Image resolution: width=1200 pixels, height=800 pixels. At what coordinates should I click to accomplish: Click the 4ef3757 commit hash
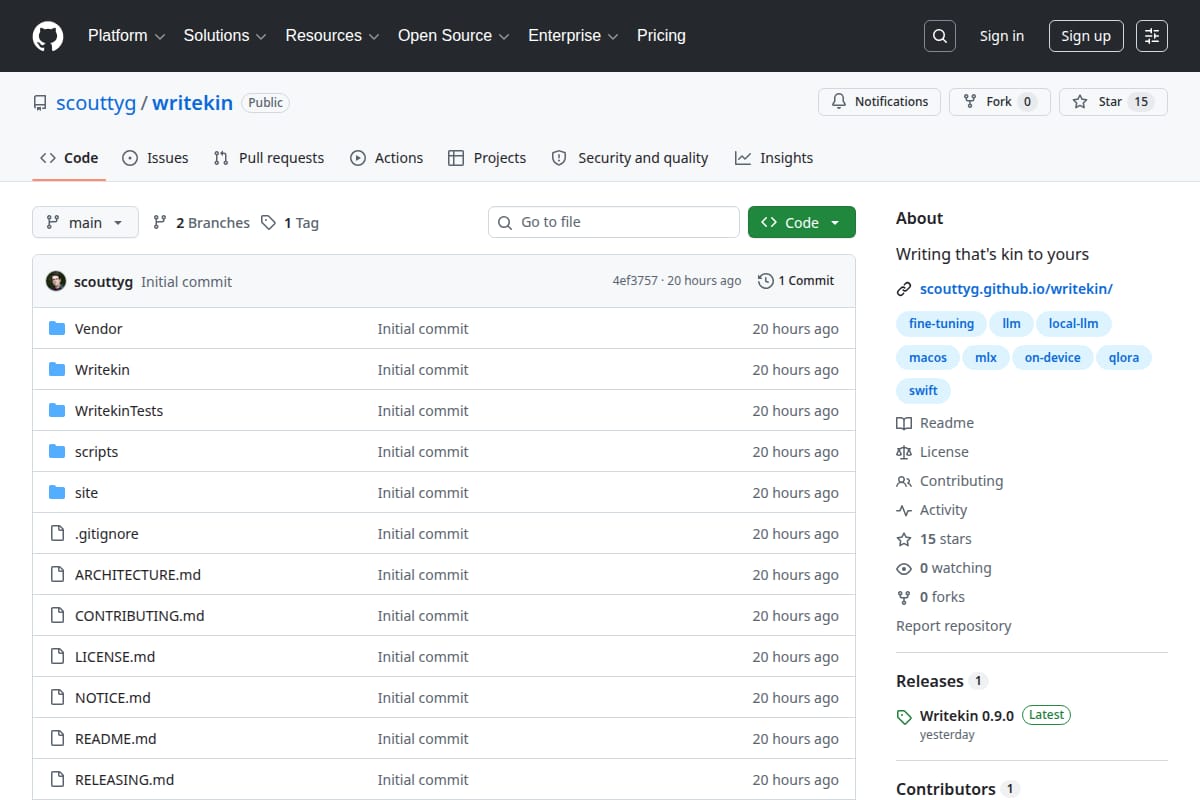coord(635,281)
